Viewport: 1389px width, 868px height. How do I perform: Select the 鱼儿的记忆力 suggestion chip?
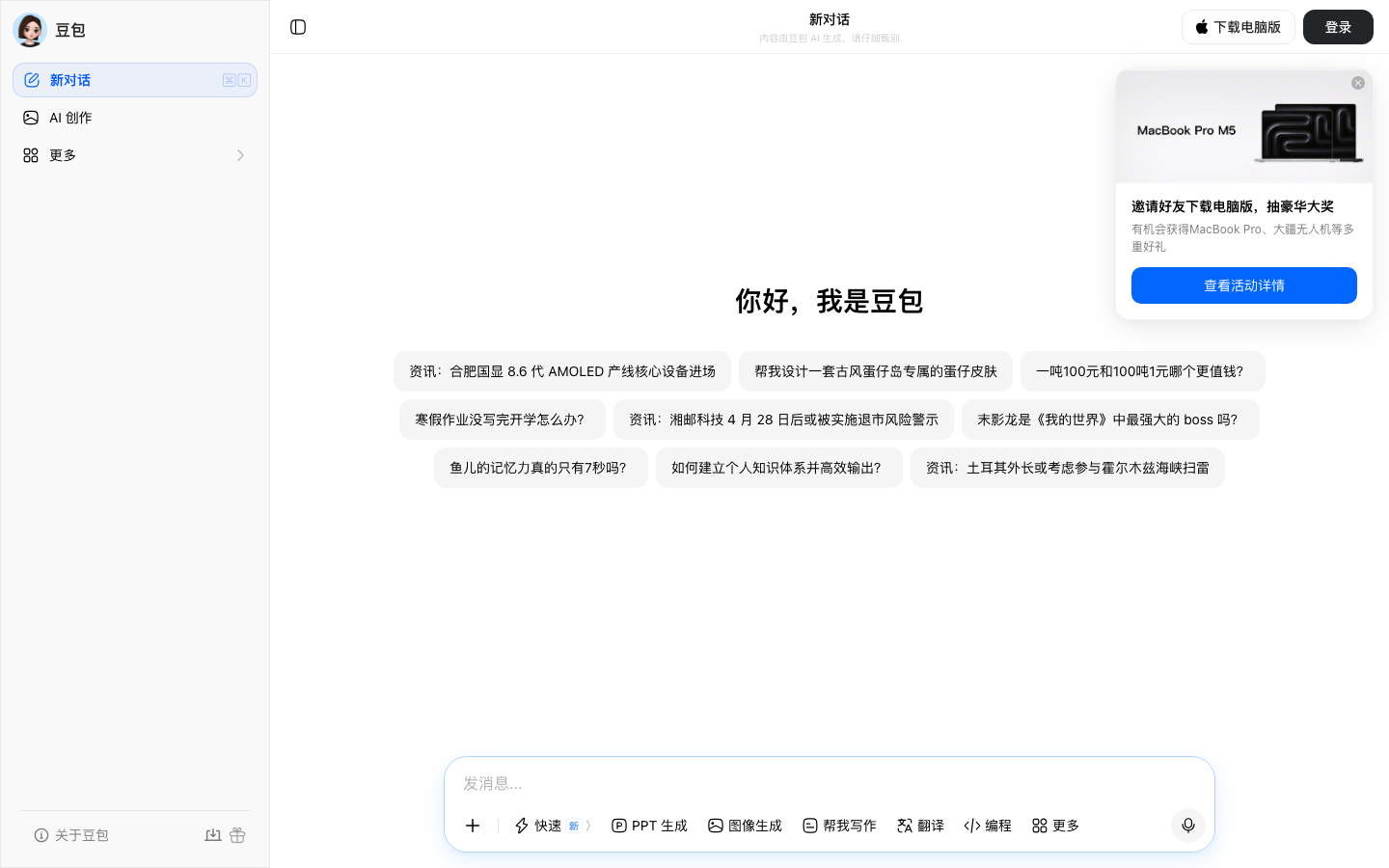point(540,468)
